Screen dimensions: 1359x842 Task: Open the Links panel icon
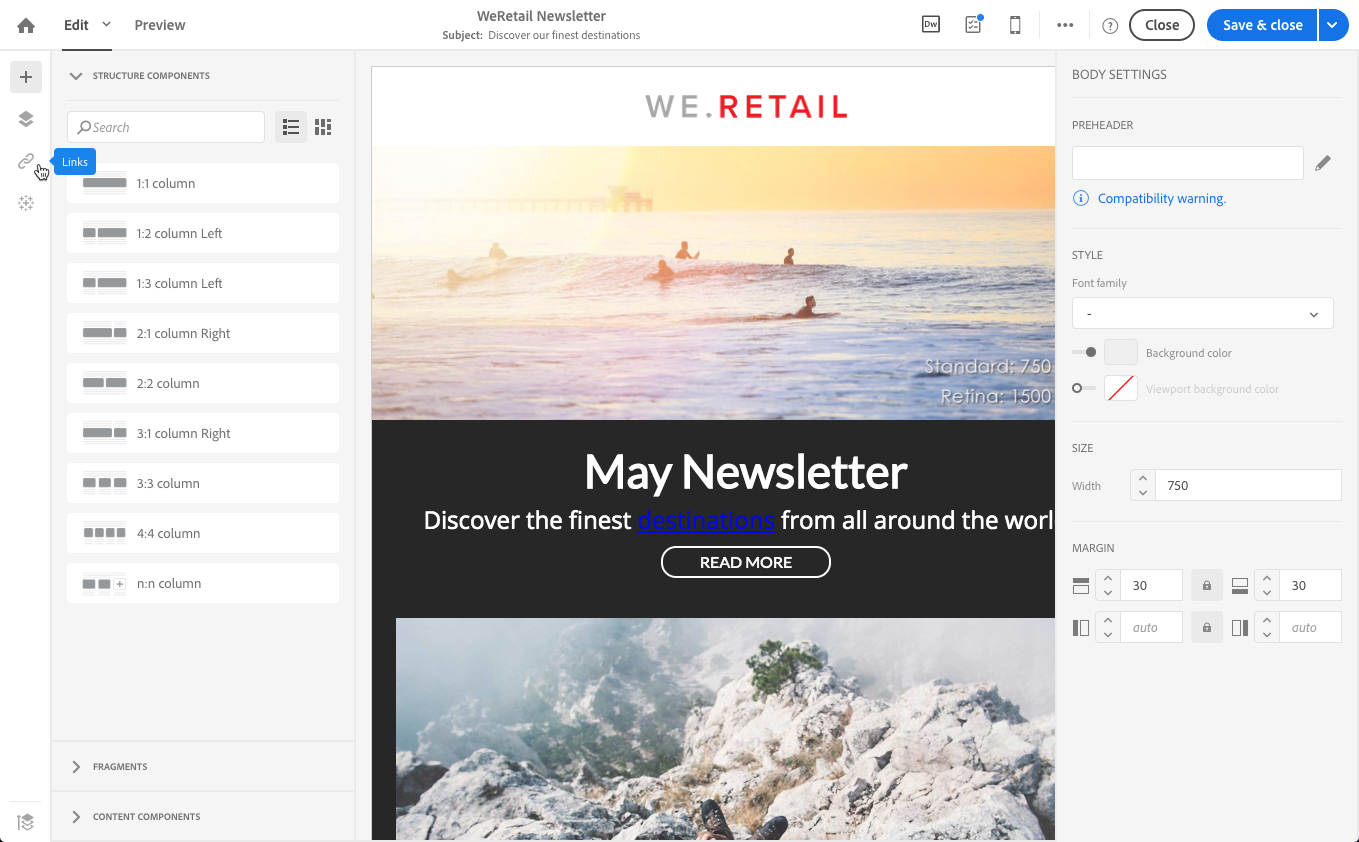[x=26, y=161]
